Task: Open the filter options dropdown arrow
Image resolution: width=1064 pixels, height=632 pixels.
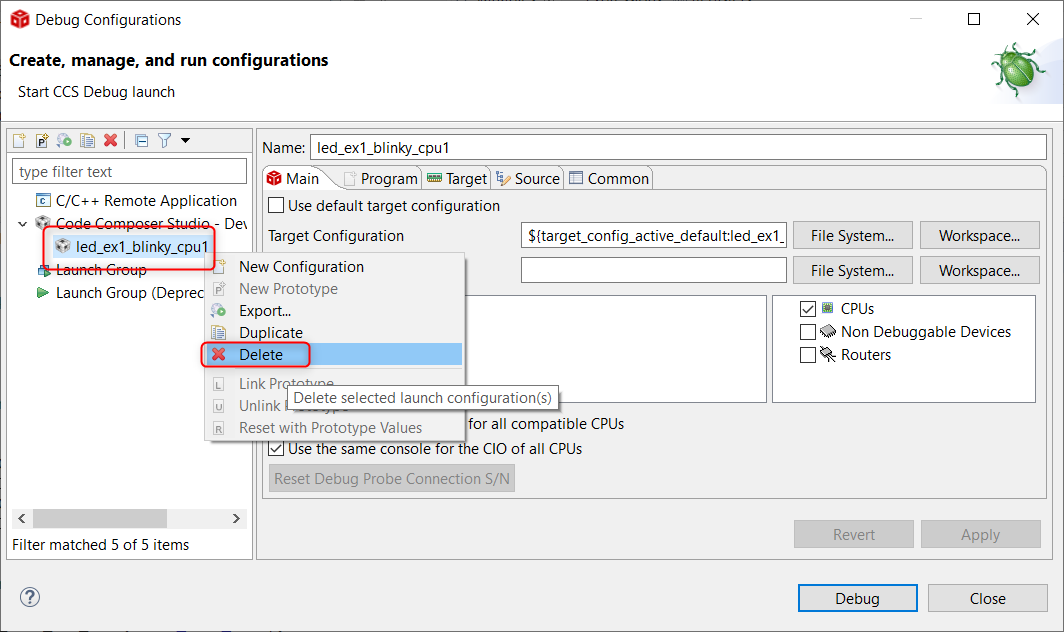Action: (185, 141)
